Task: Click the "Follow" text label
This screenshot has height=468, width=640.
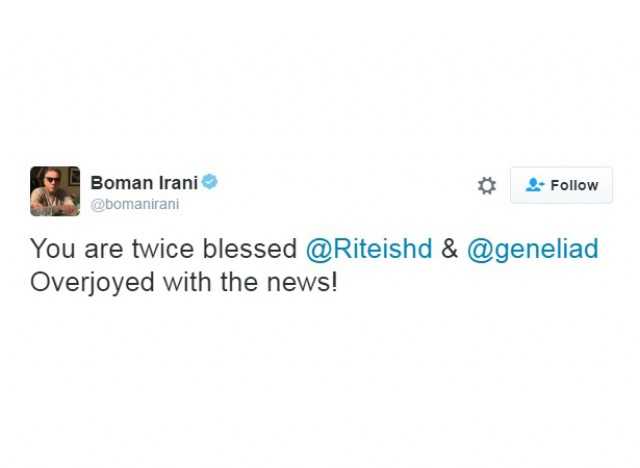Action: [x=574, y=185]
